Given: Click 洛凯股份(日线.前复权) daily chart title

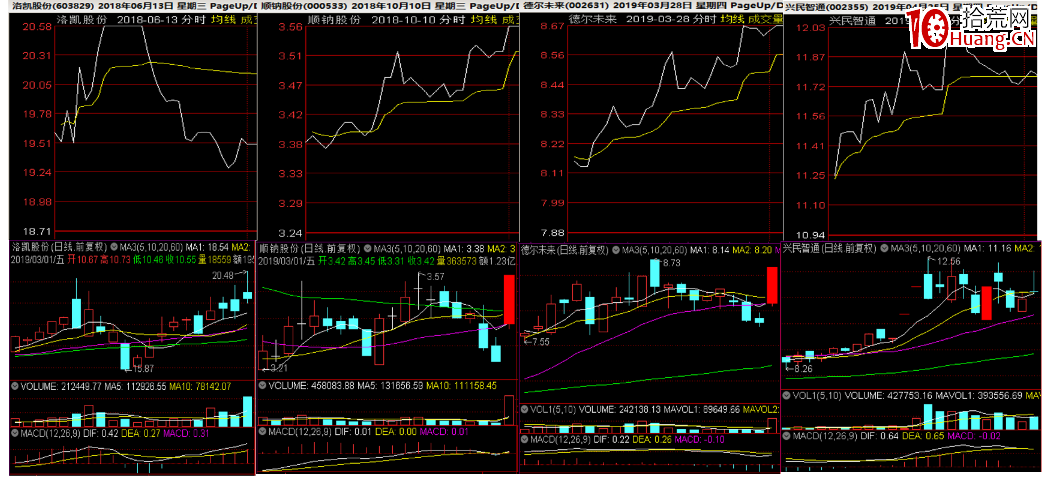Looking at the screenshot, I should (x=59, y=247).
